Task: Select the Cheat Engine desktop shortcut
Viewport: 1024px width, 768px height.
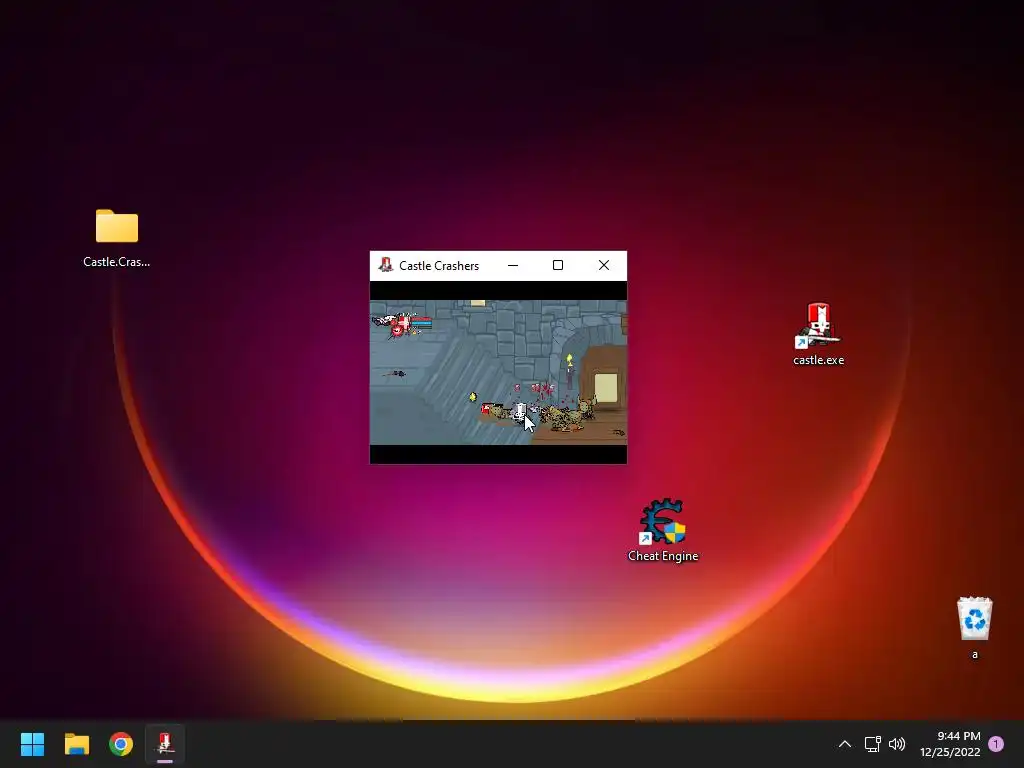Action: [x=663, y=530]
